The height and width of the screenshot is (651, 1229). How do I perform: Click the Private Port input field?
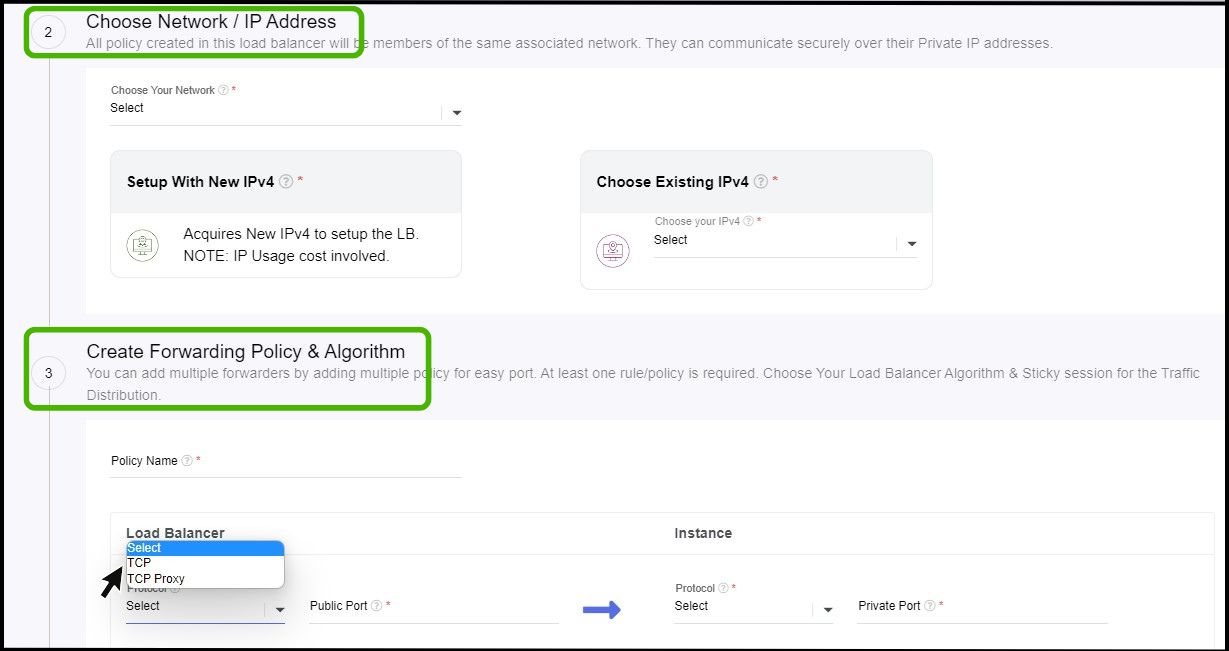tap(983, 610)
